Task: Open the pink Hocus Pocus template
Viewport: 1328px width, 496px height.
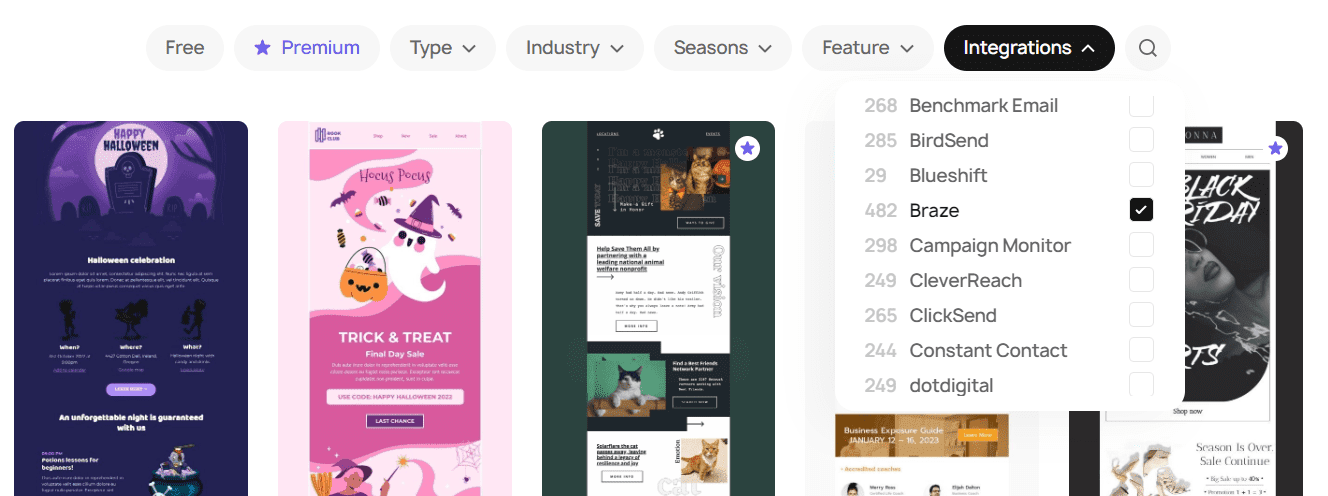Action: (x=395, y=308)
